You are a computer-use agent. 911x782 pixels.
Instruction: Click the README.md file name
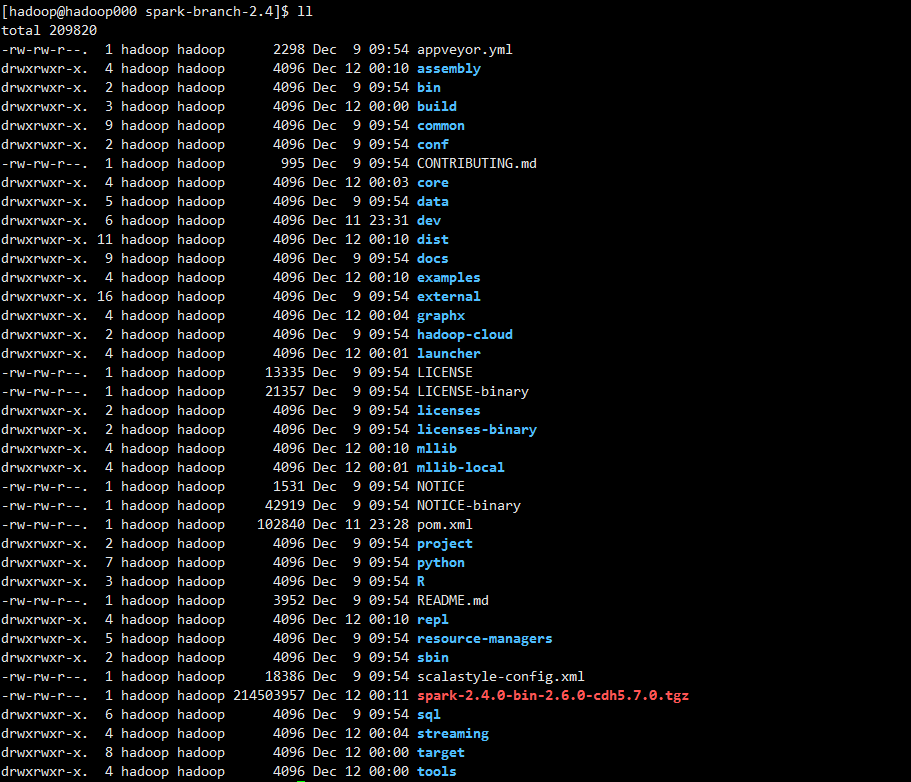[x=453, y=600]
